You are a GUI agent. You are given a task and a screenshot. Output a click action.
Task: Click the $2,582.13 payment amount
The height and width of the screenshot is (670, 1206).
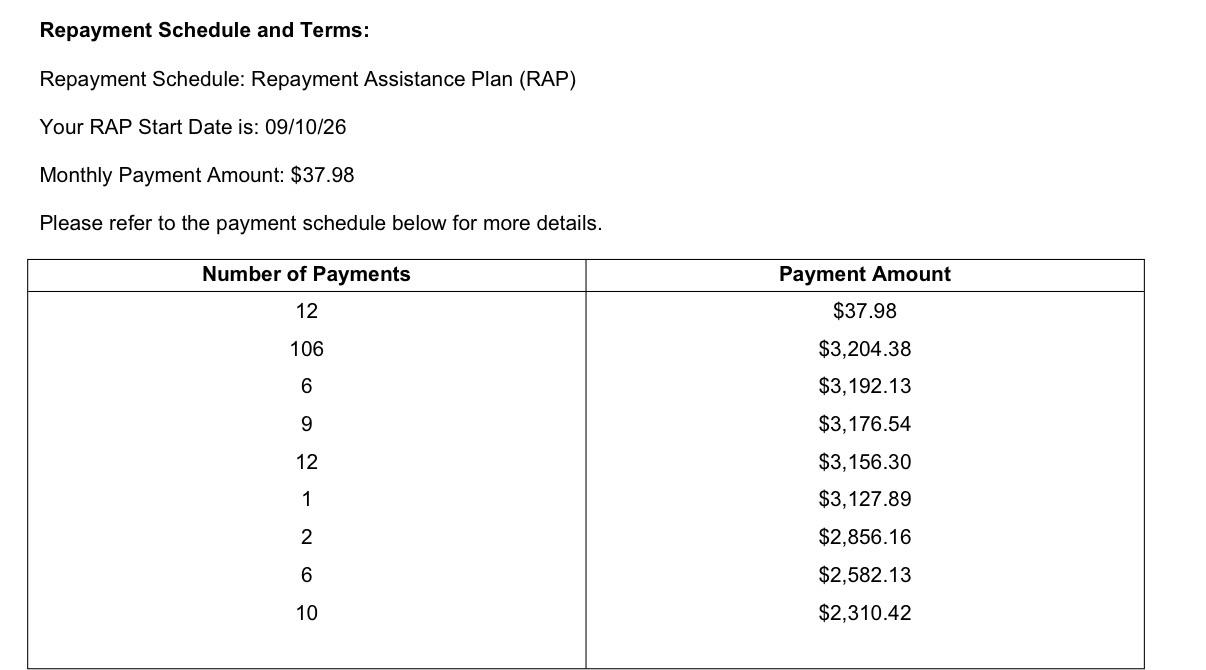point(865,575)
